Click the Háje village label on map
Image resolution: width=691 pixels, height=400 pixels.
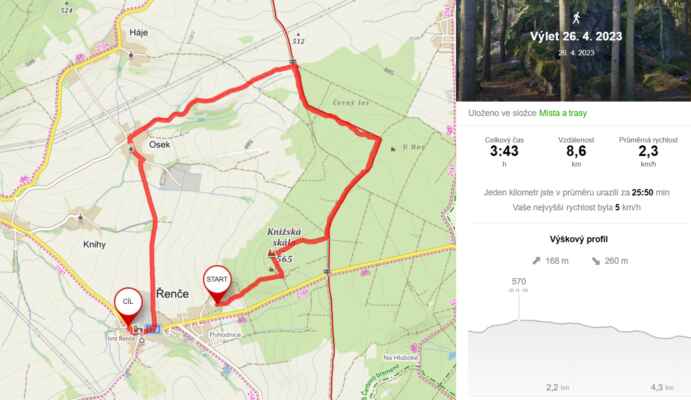tap(138, 33)
